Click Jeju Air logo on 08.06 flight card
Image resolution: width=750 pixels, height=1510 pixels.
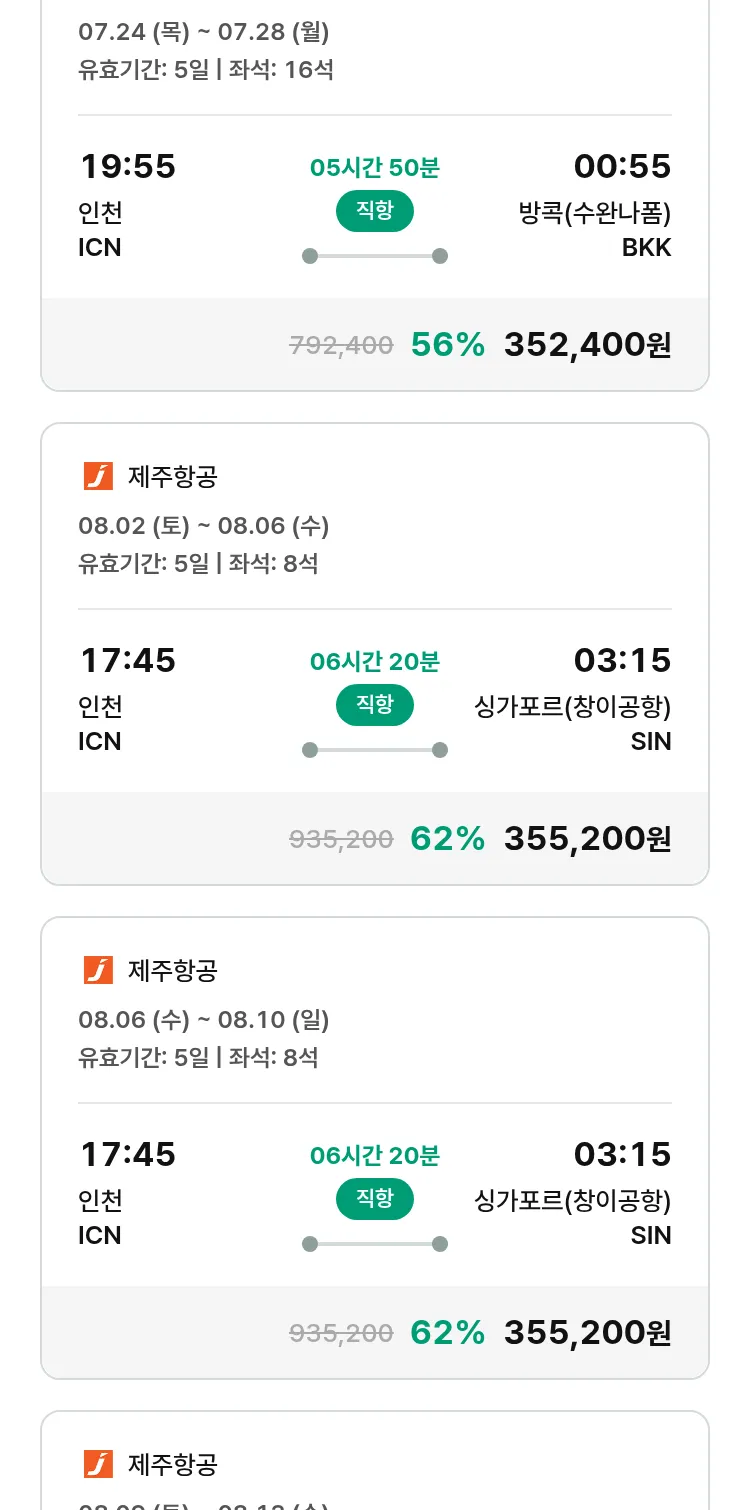click(98, 970)
